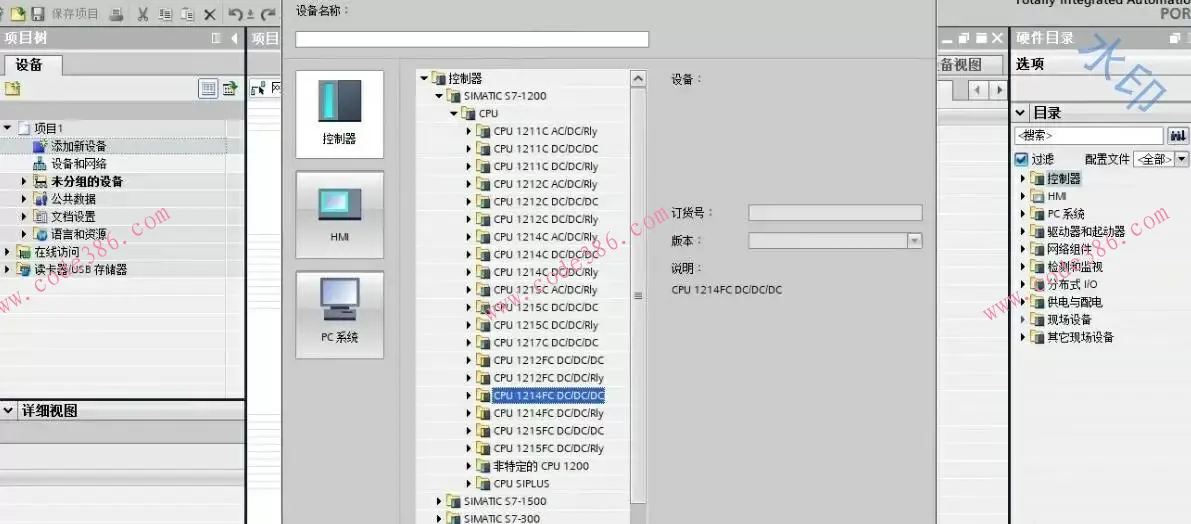Select CPU 1211C AC/DC/Rly in device list
Image resolution: width=1191 pixels, height=524 pixels.
[x=545, y=131]
